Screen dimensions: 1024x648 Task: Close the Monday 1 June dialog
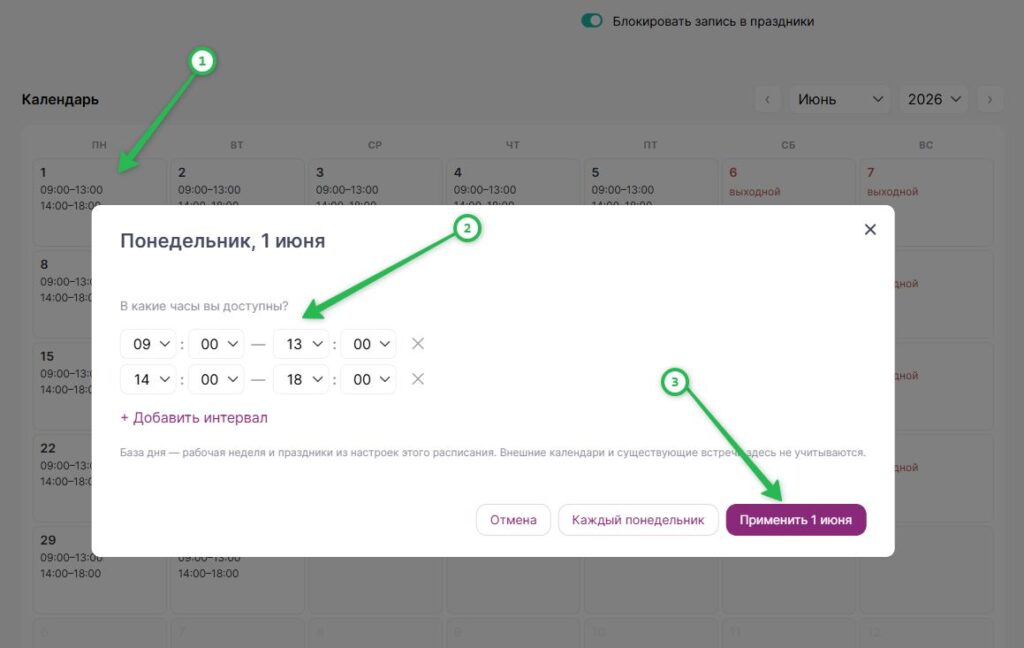870,229
